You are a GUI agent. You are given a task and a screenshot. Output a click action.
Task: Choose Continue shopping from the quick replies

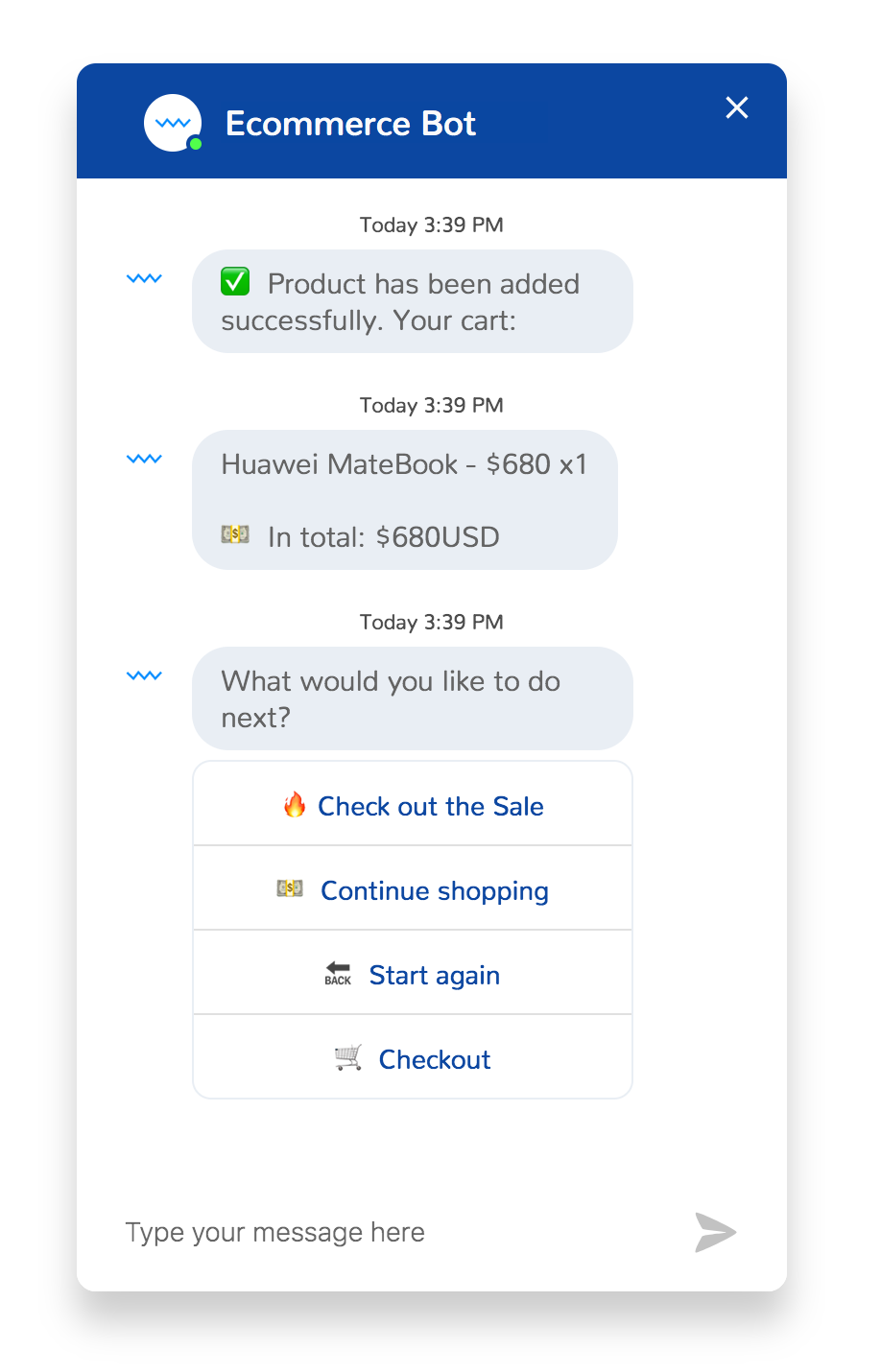(x=413, y=890)
